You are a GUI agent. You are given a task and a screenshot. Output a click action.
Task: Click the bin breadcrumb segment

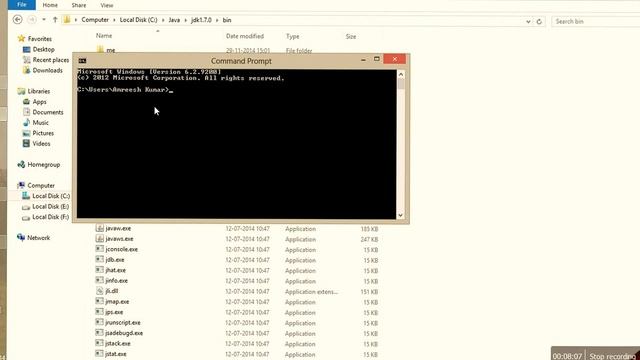point(227,20)
